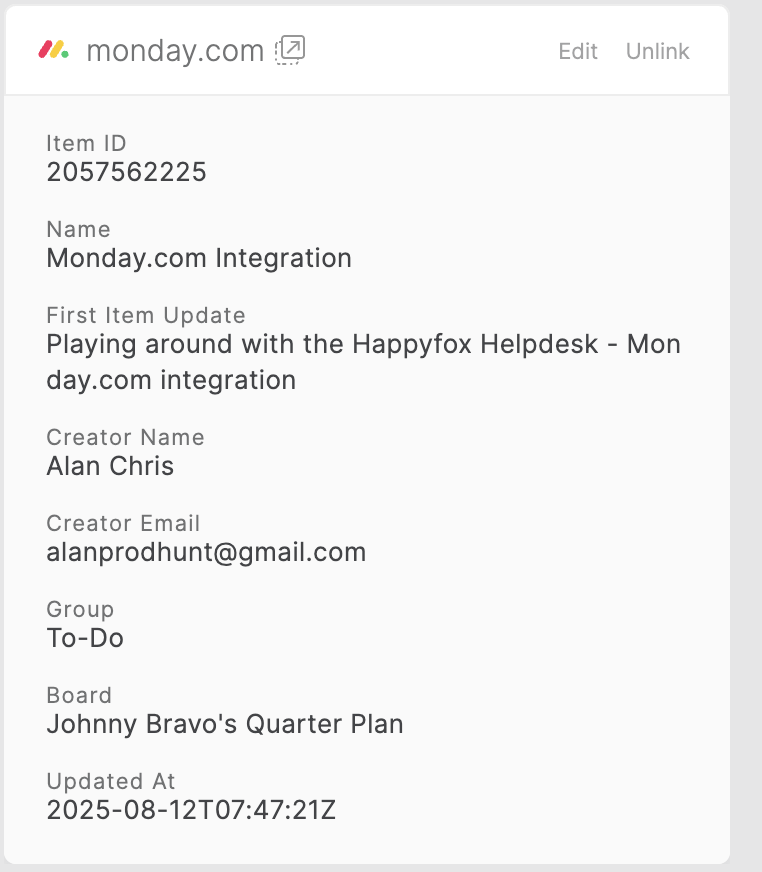762x872 pixels.
Task: Click the Creator Email label
Action: tap(123, 523)
